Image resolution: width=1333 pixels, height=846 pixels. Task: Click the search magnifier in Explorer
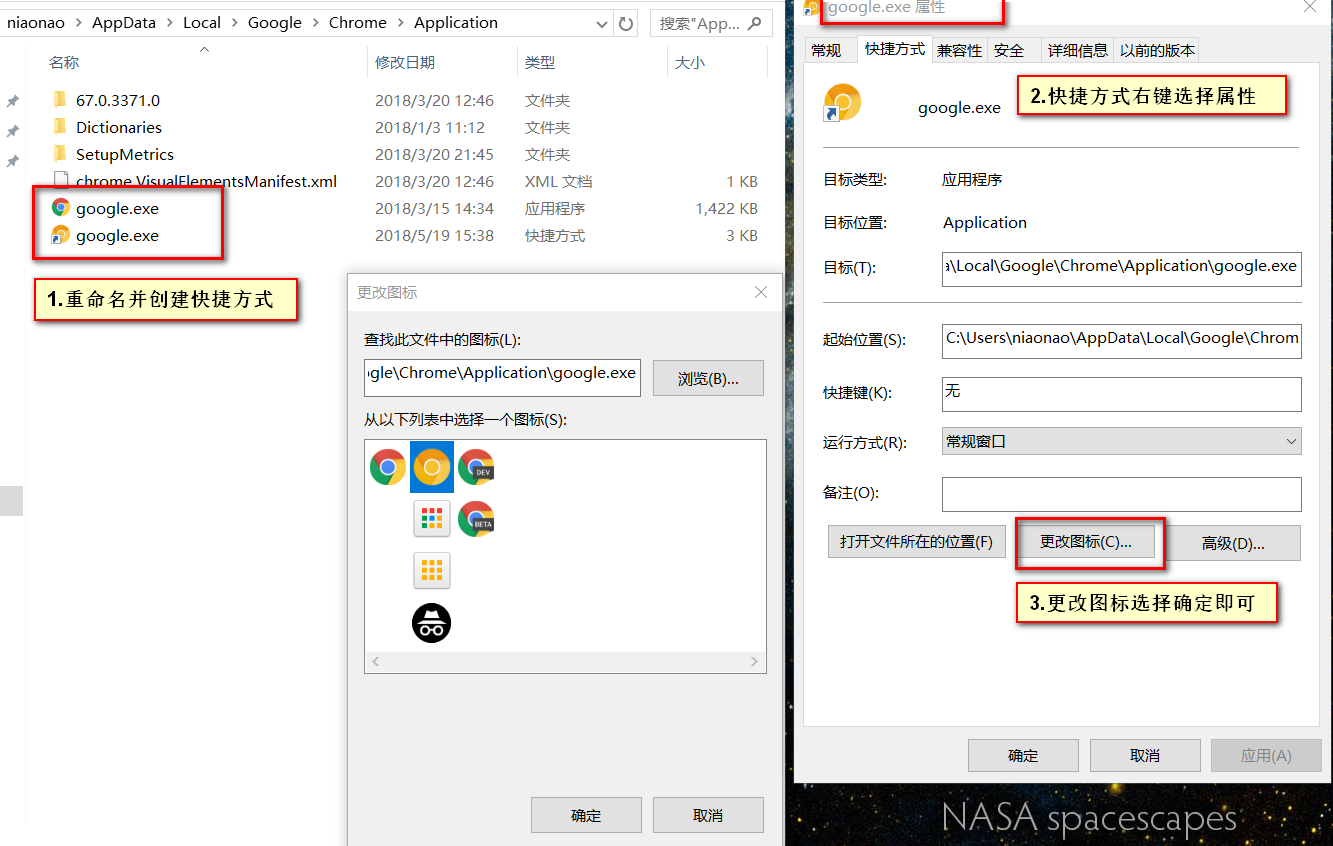coord(755,23)
